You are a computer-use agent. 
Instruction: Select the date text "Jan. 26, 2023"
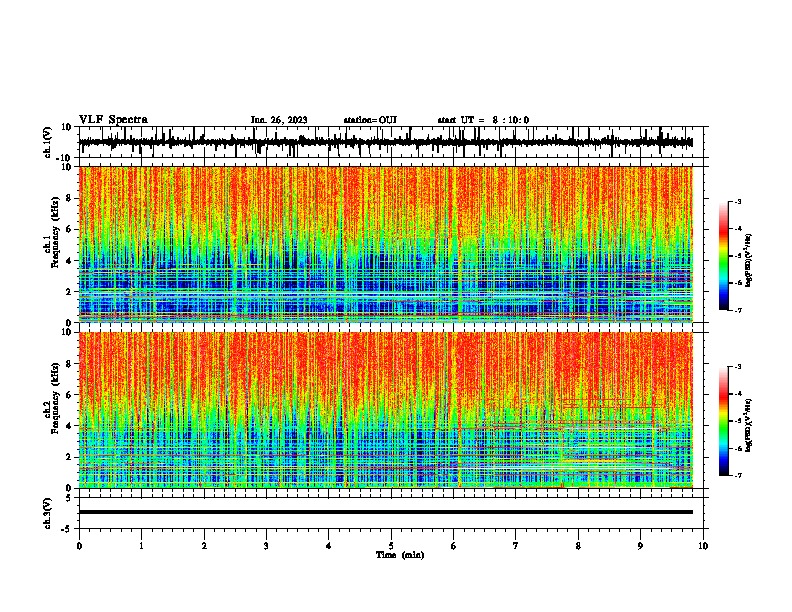pyautogui.click(x=279, y=120)
